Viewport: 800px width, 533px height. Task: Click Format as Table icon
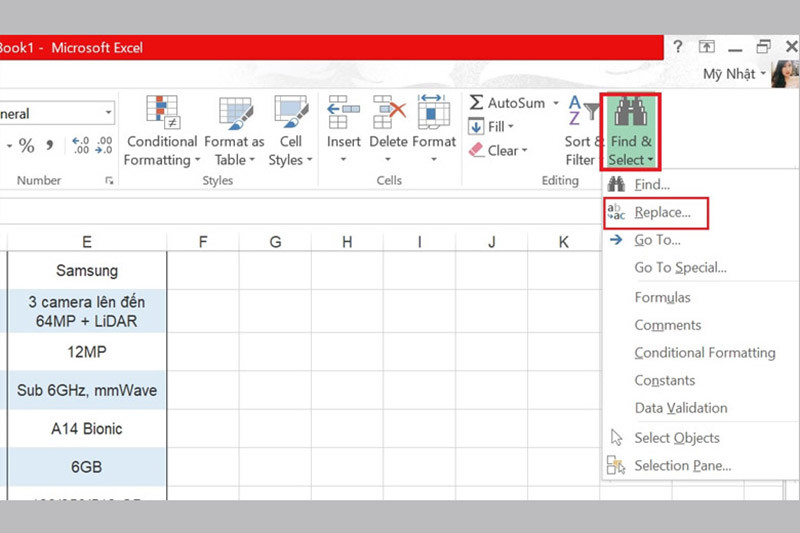point(235,111)
